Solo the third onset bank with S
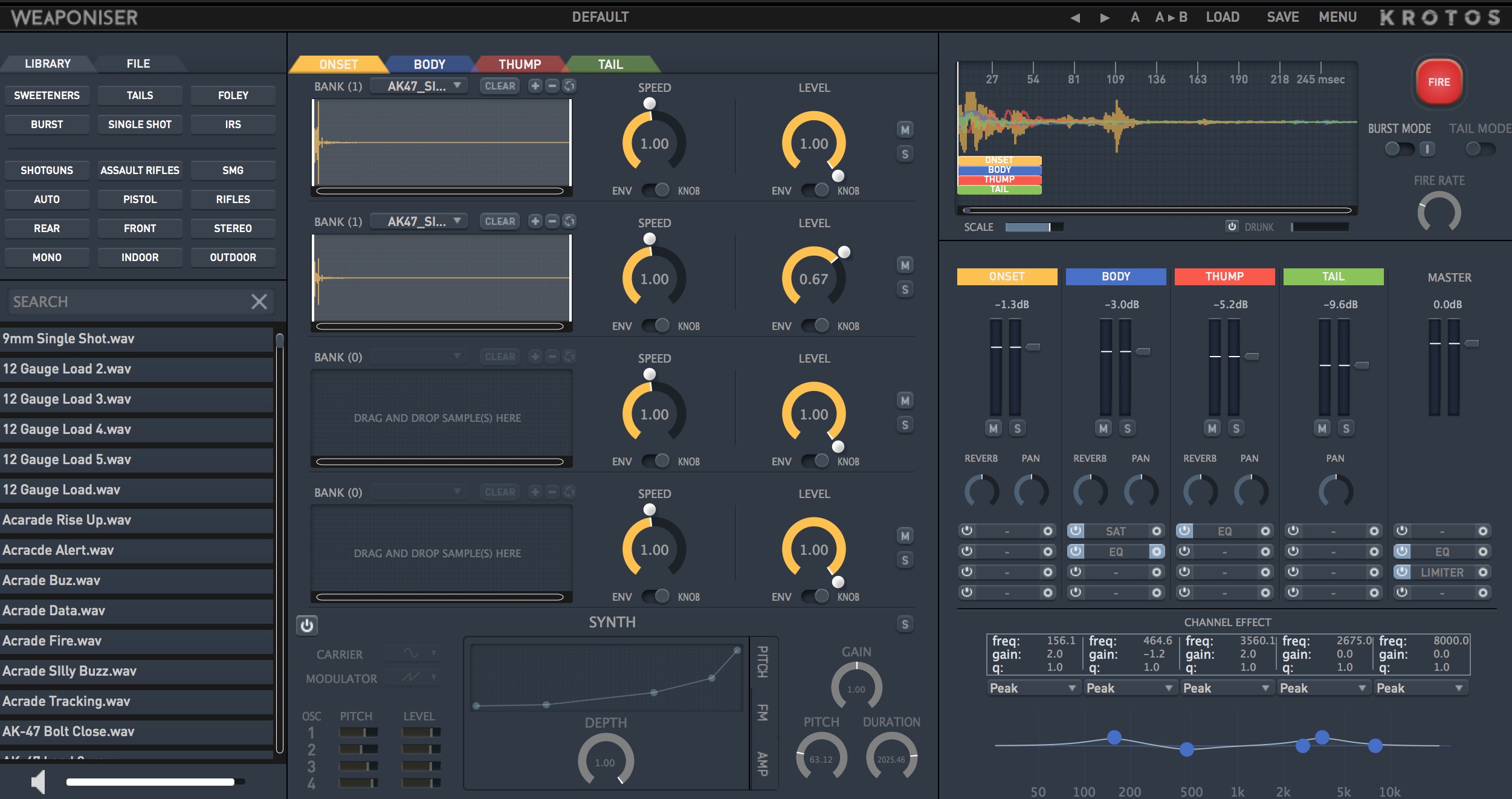This screenshot has width=1512, height=799. point(905,425)
